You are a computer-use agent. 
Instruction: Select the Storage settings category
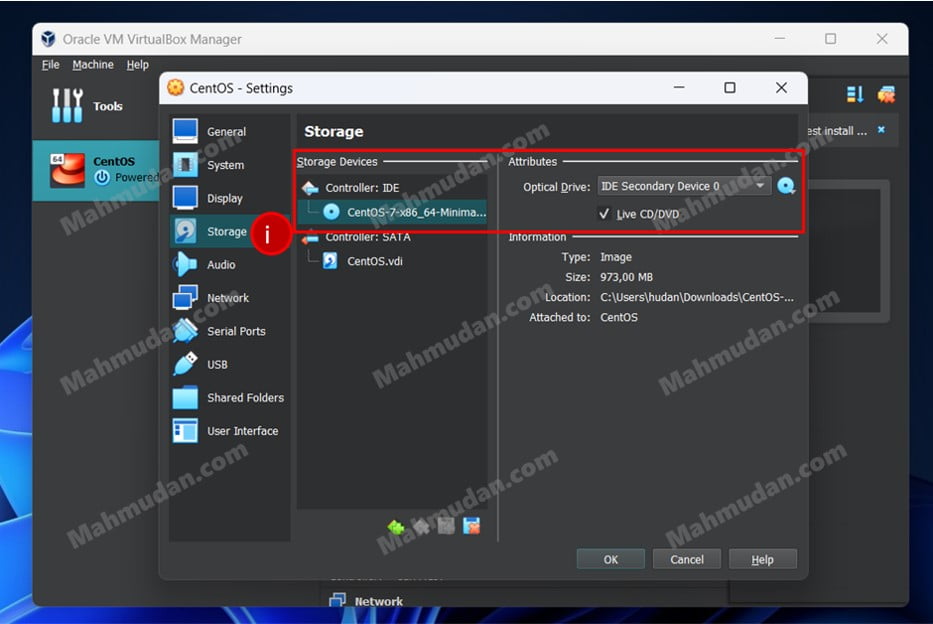tap(228, 231)
